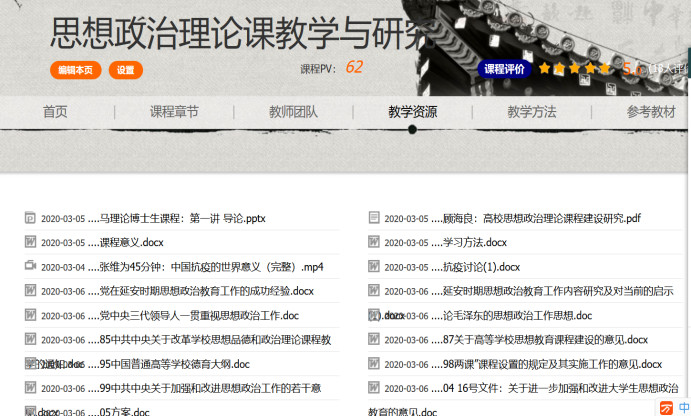Screen dimensions: 691x416
Task: Open the 教学方法 tab
Action: click(531, 112)
